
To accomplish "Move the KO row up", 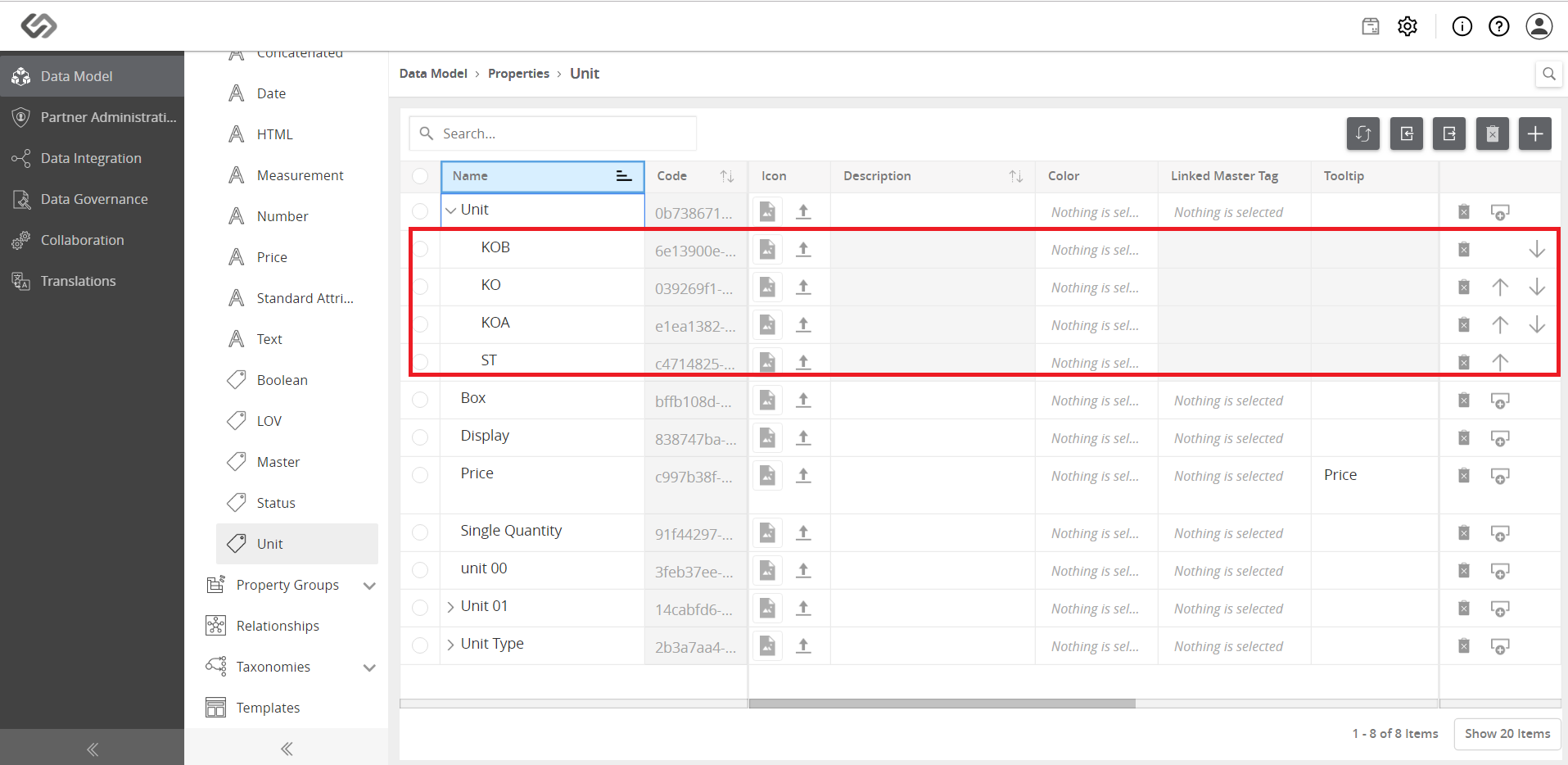I will (x=1500, y=287).
